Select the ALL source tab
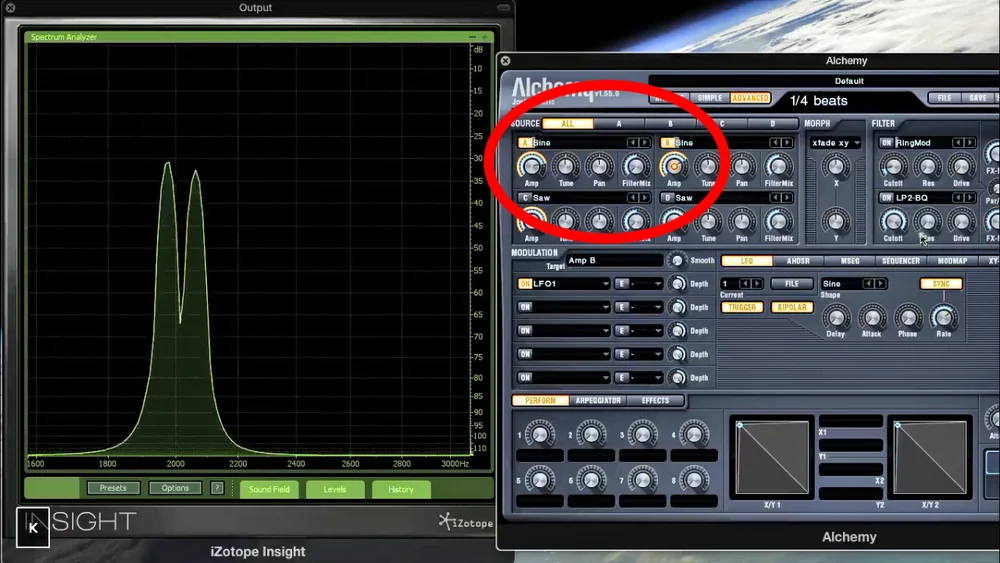1000x563 pixels. click(568, 124)
